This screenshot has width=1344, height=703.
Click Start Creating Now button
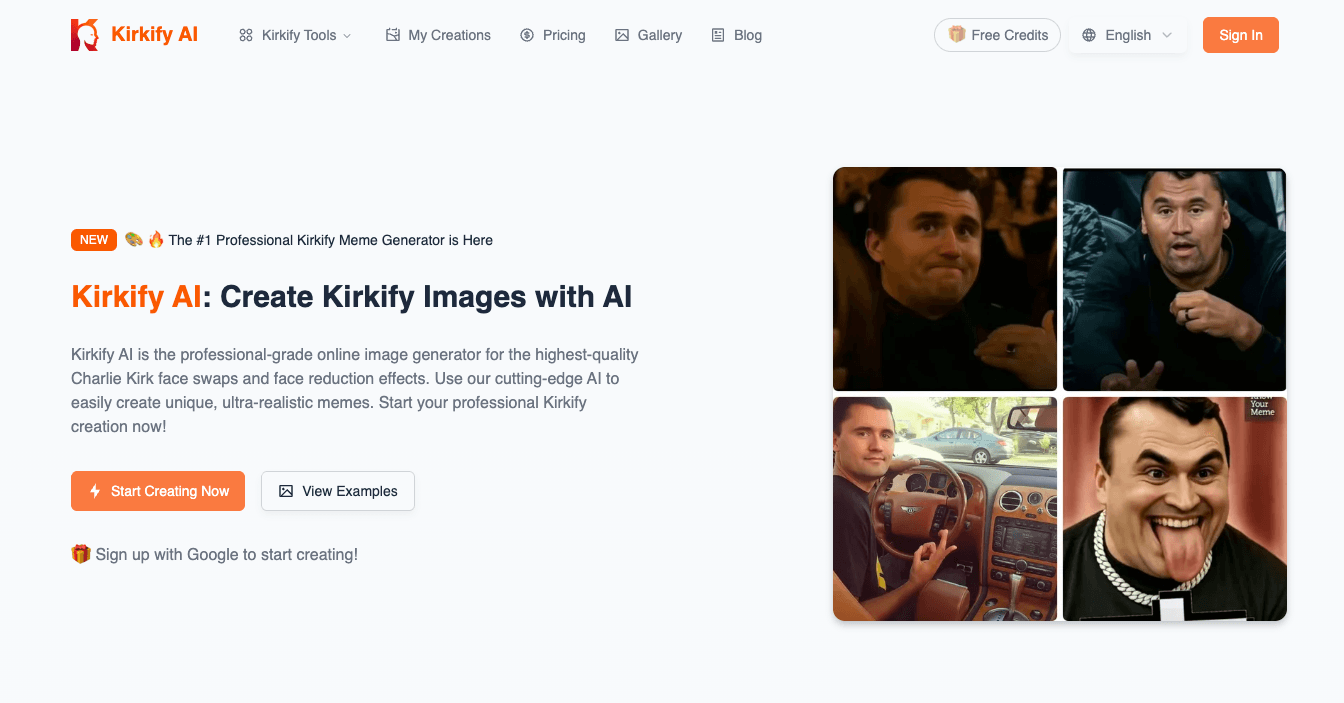pyautogui.click(x=158, y=491)
